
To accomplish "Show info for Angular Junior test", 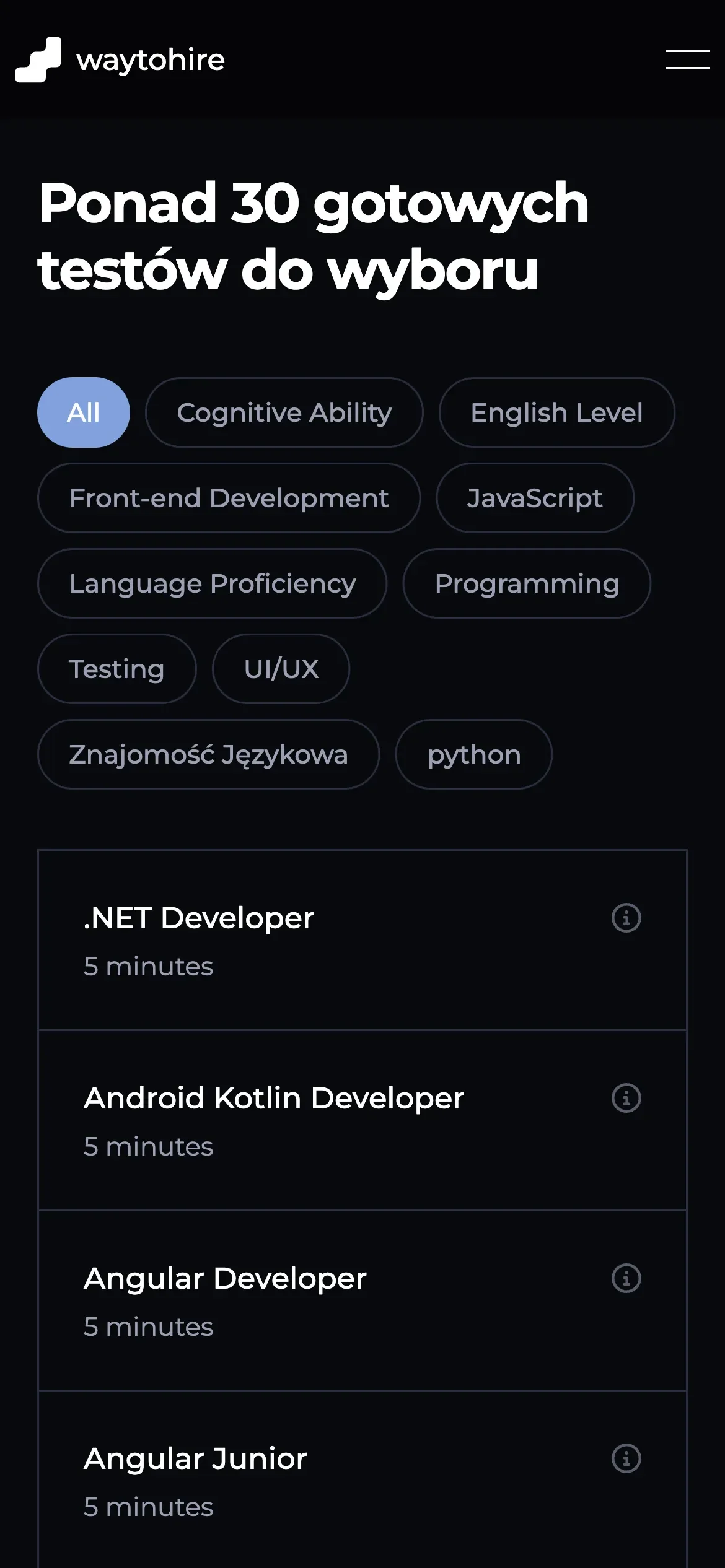I will [x=626, y=1458].
